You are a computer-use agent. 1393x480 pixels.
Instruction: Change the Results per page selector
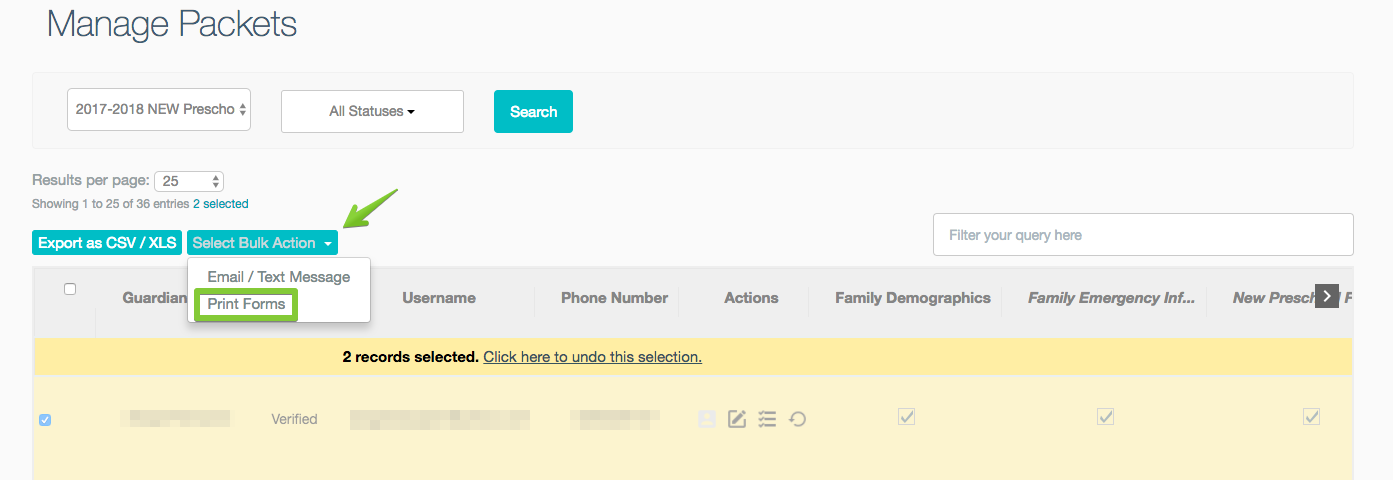[x=189, y=181]
